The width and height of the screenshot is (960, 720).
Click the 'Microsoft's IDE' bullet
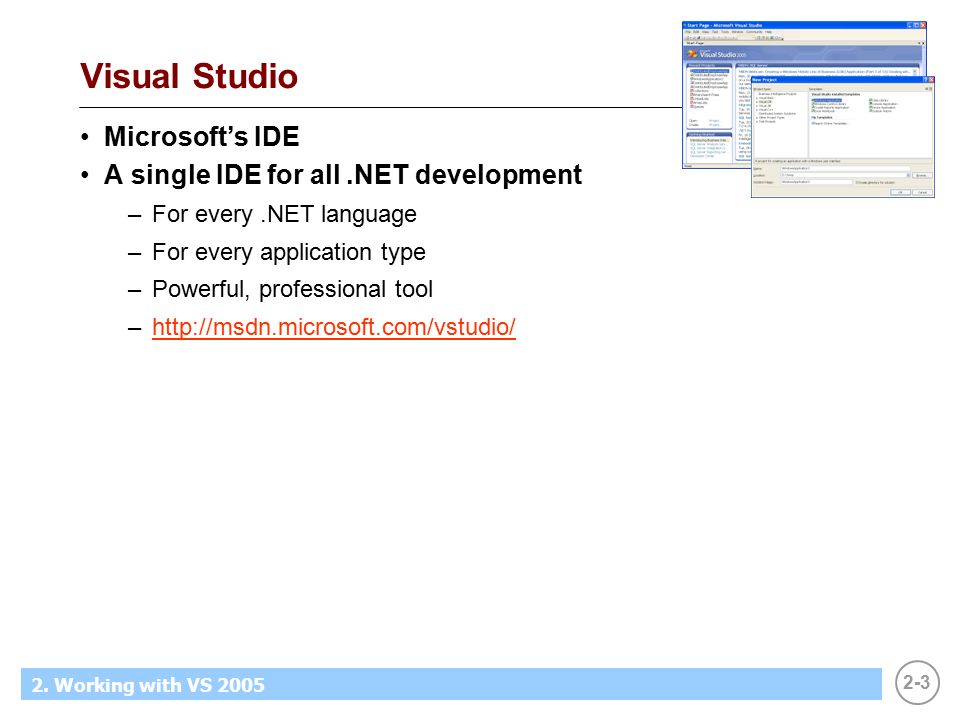click(201, 137)
